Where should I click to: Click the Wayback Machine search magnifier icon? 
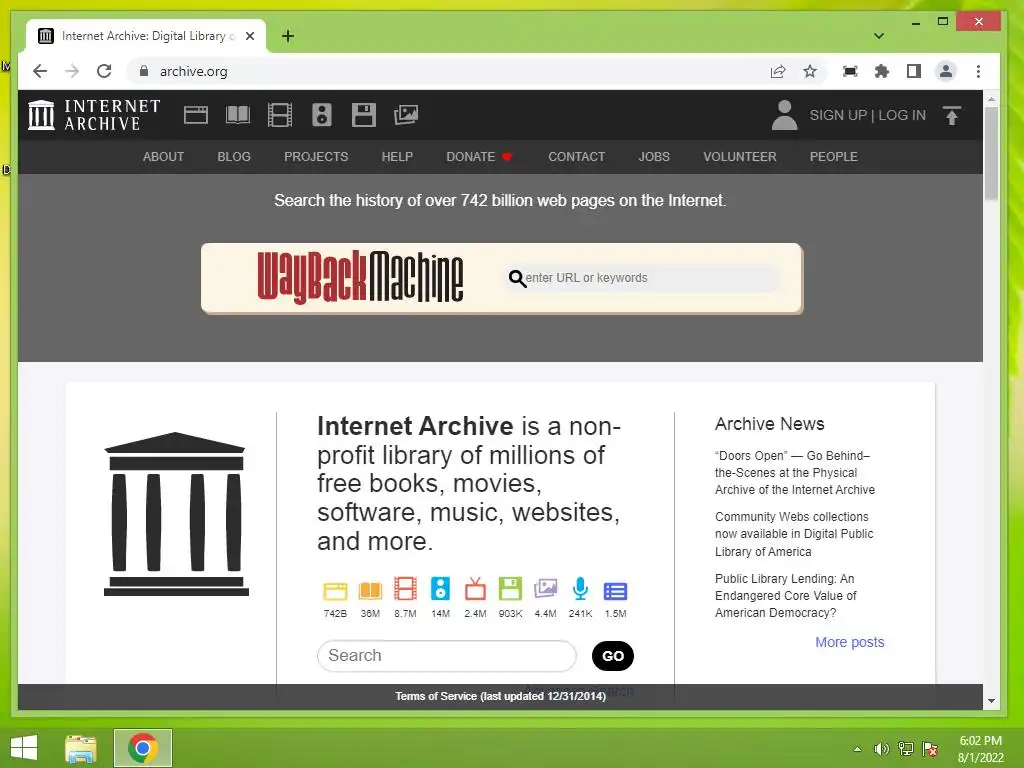pos(517,278)
